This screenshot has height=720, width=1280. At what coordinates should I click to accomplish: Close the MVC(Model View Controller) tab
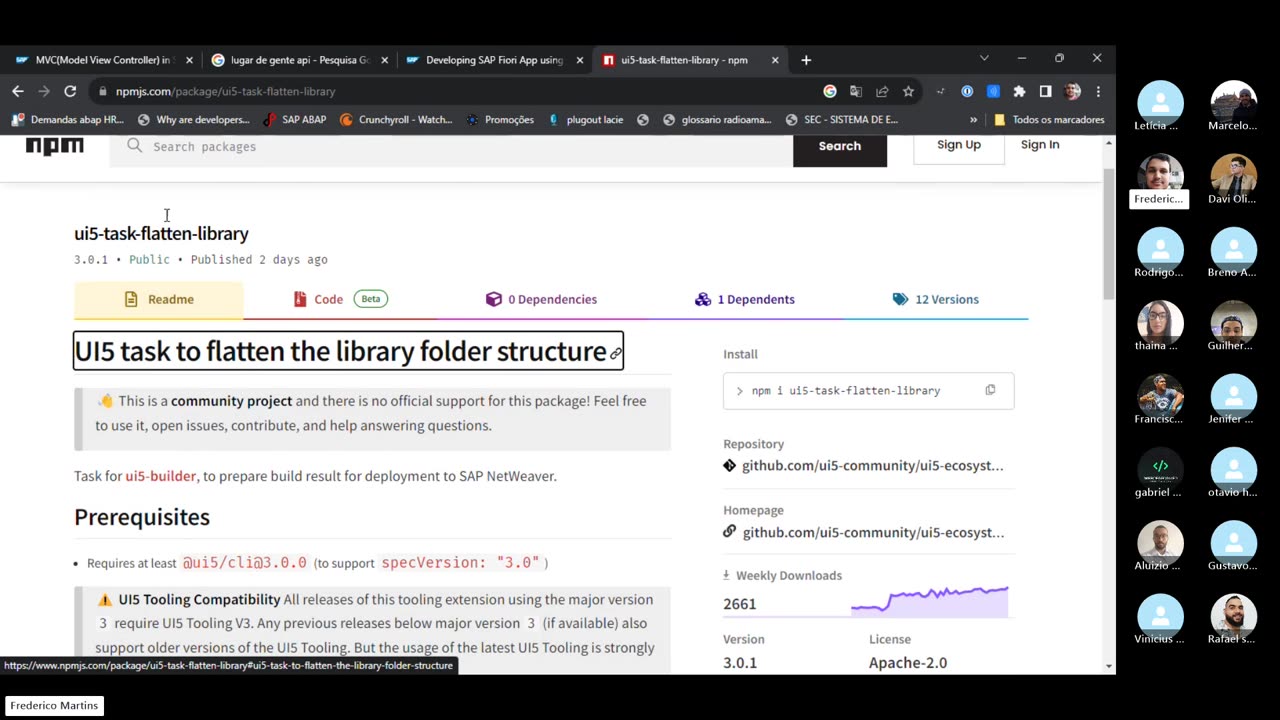[x=189, y=60]
